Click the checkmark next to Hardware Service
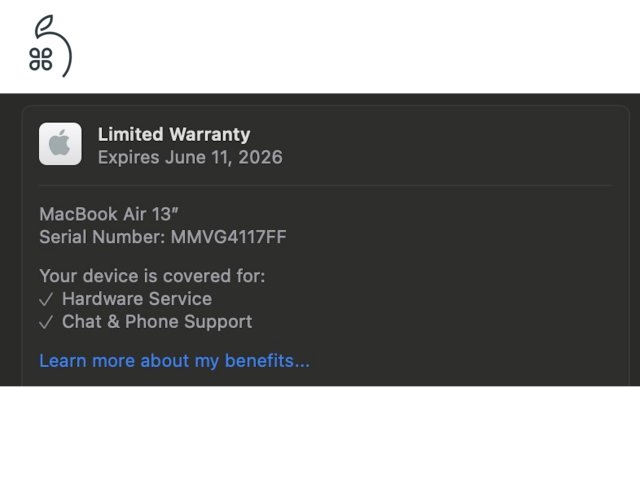Screen dimensions: 640x480 [x=46, y=300]
